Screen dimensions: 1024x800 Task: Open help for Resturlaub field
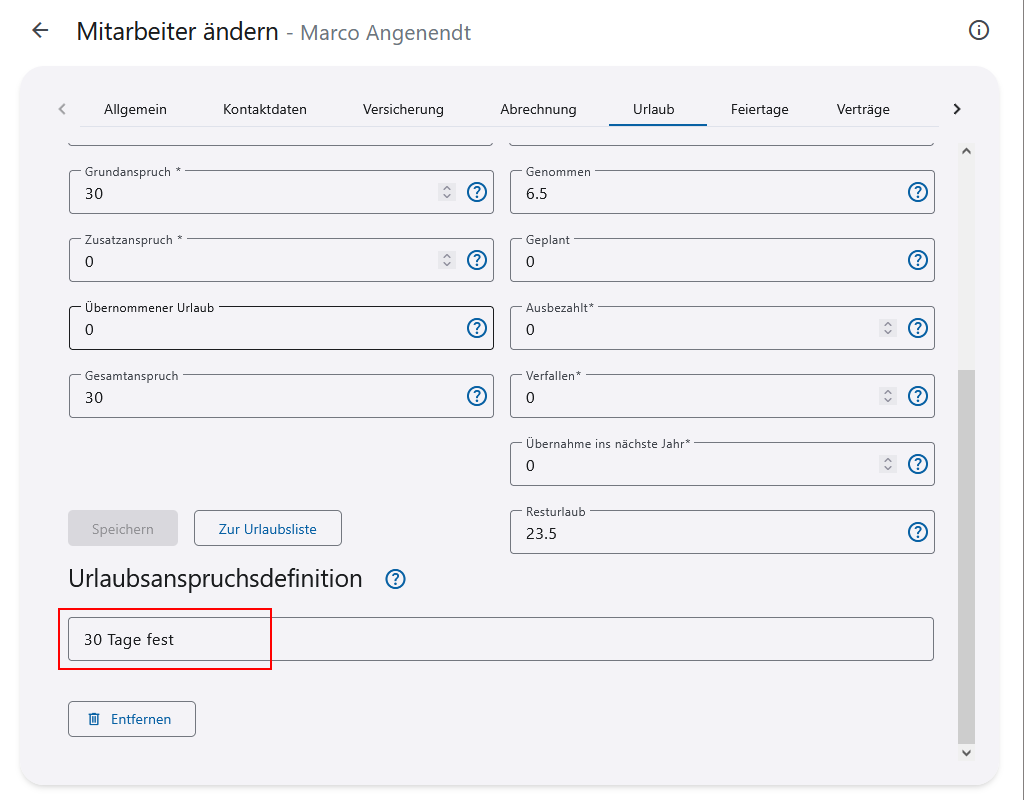[917, 532]
